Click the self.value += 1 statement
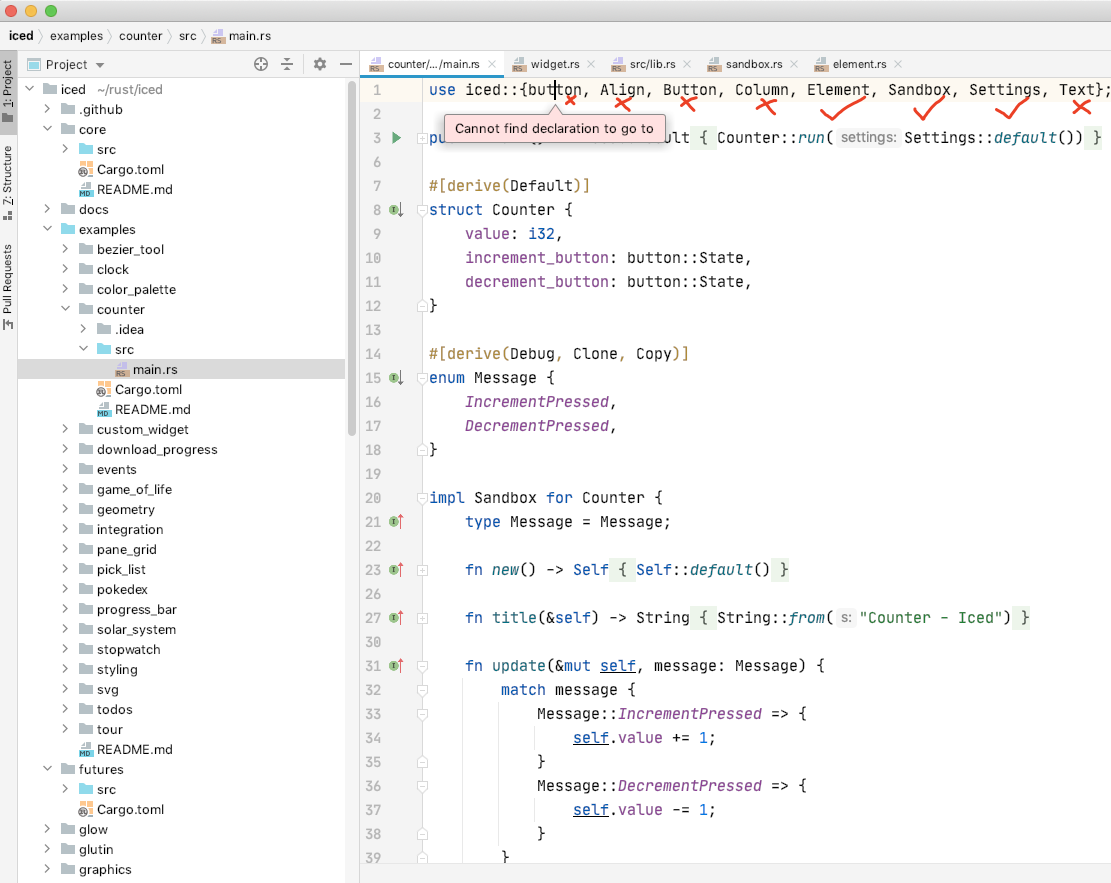1111x883 pixels. [x=644, y=738]
